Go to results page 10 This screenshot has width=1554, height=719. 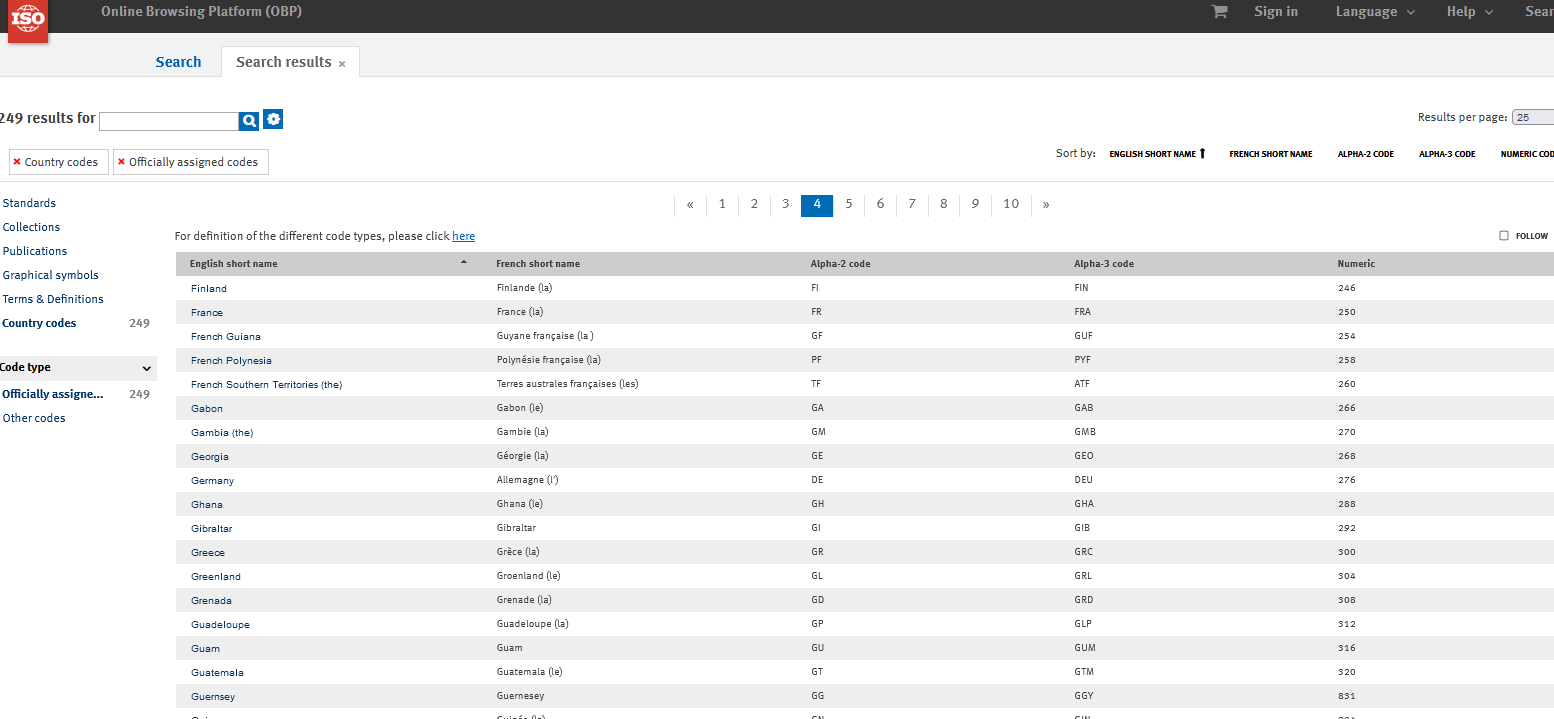(x=1011, y=204)
